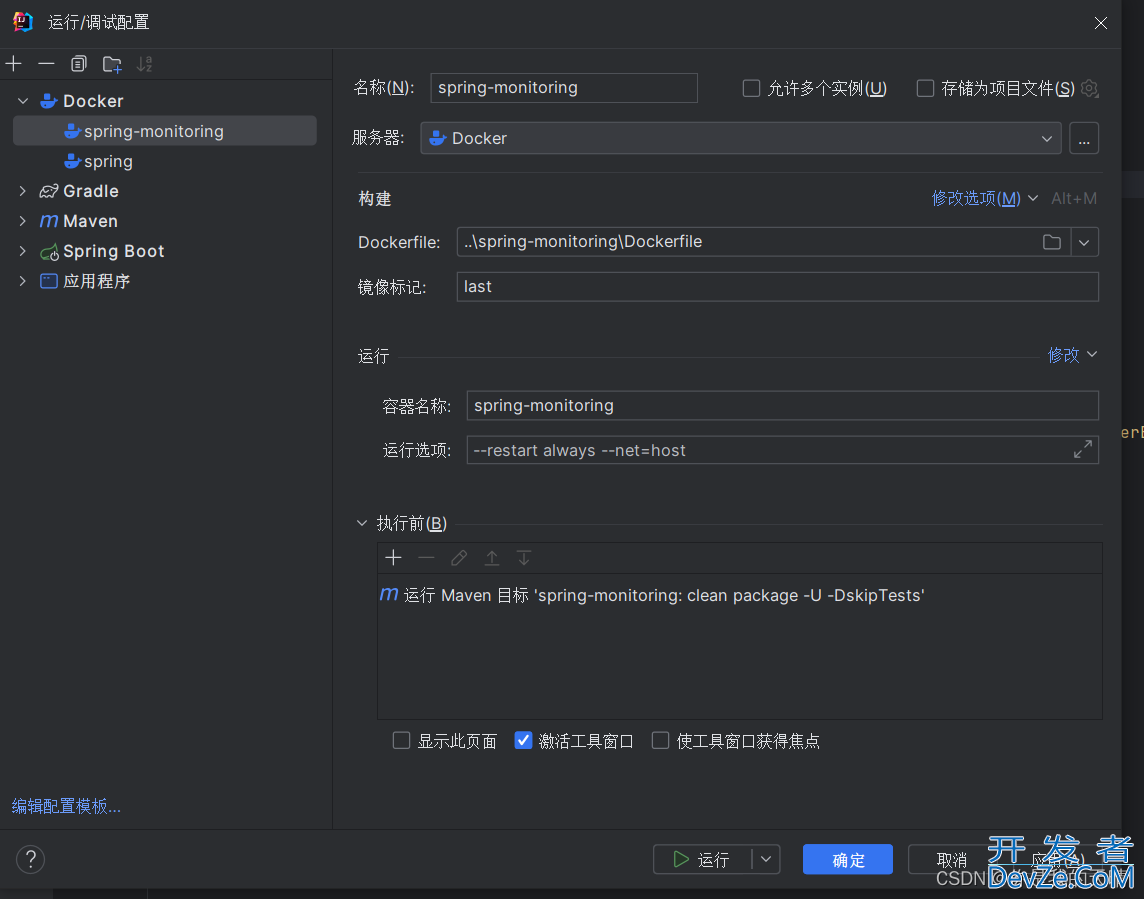Enable allow multiple instances checkbox
Screen dimensions: 1144x899
(751, 88)
